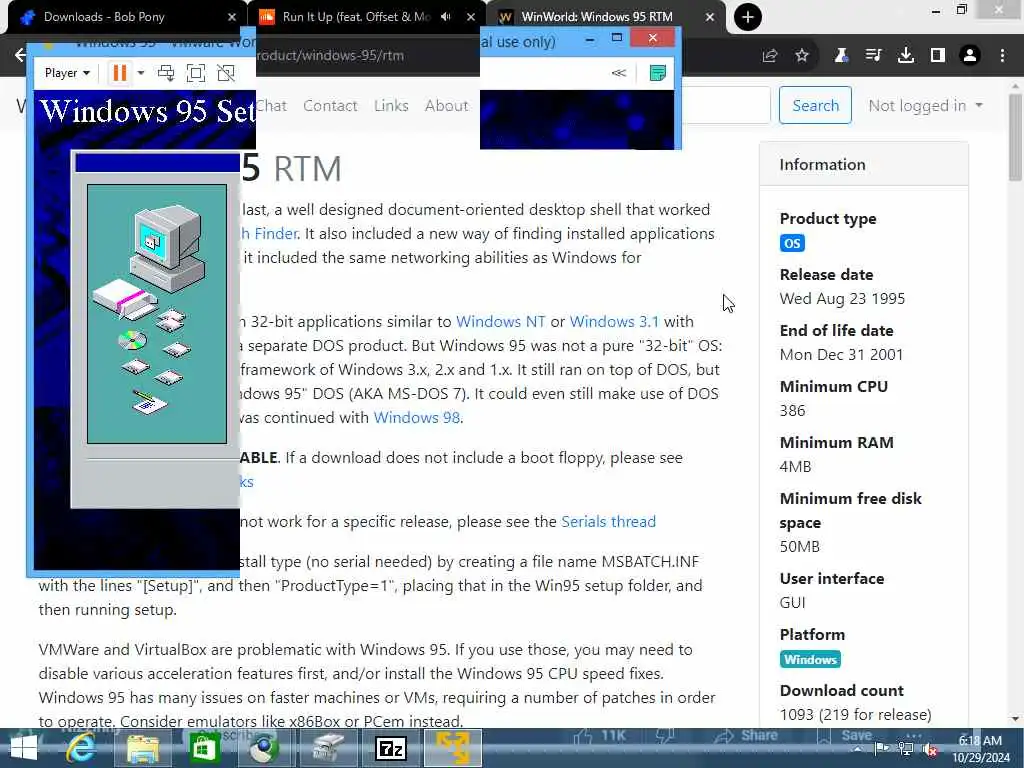Open File Explorer from the taskbar
Viewport: 1024px width, 768px height.
point(142,748)
